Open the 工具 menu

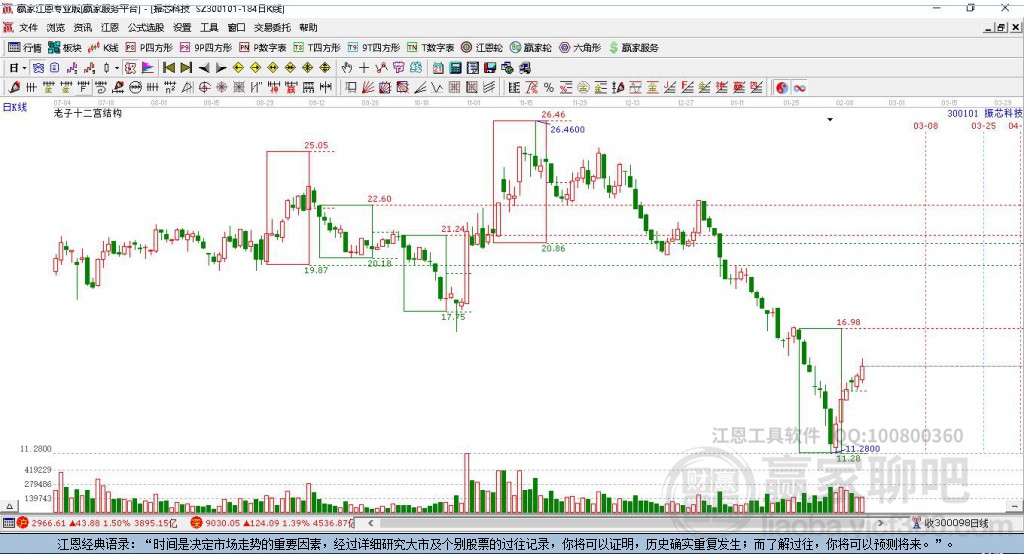(209, 27)
